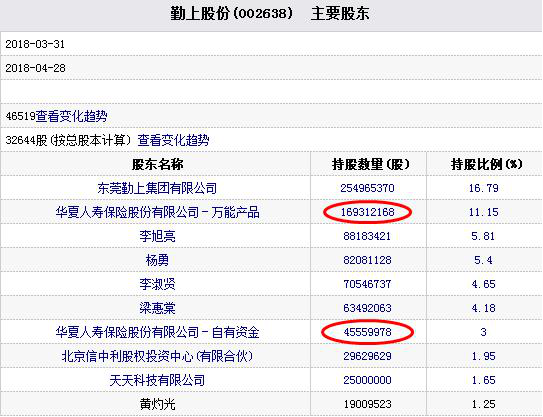
Task: Click the 持股数量(股) column header
Action: tap(371, 164)
